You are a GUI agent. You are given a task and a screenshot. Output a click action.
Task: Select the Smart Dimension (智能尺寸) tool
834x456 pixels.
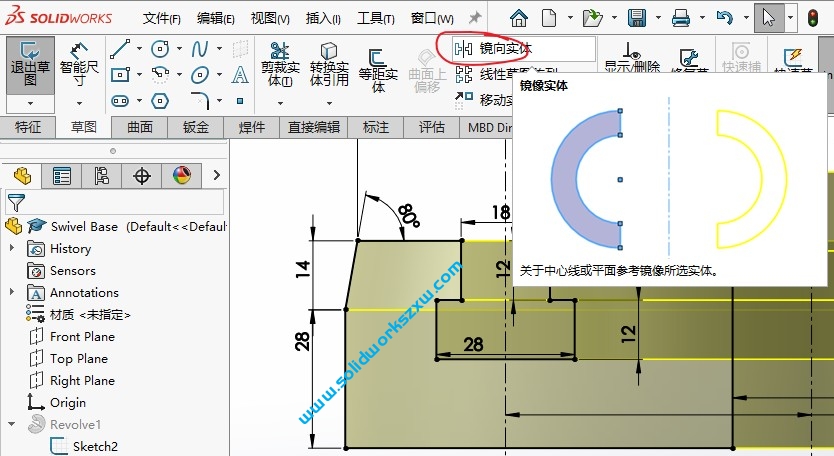click(79, 62)
